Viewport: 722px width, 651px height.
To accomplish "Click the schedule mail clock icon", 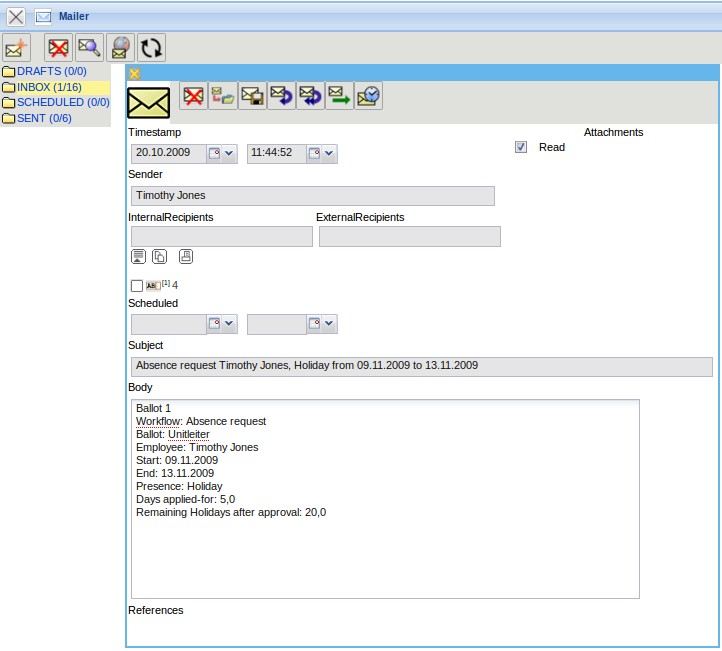I will pyautogui.click(x=368, y=96).
